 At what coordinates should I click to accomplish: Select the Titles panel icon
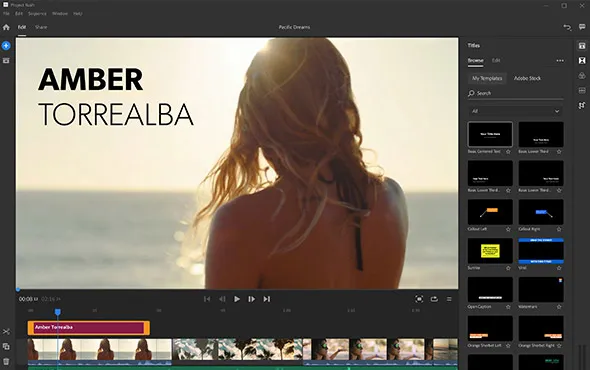click(x=582, y=46)
